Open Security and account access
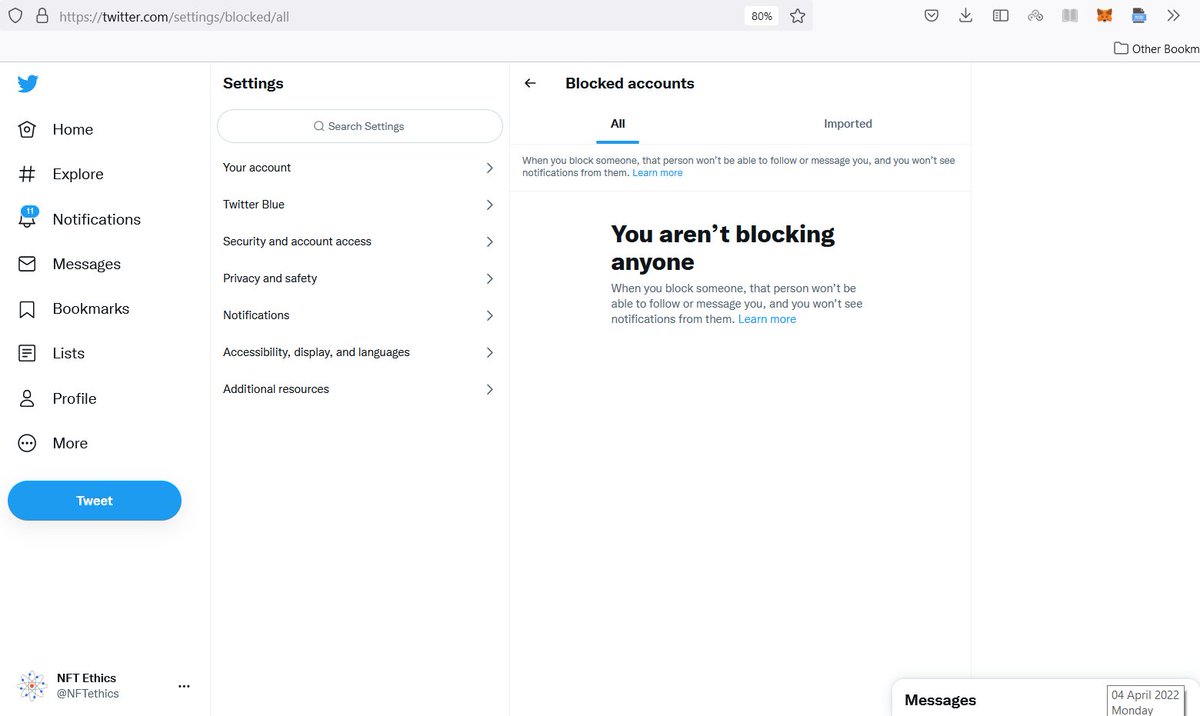Image resolution: width=1200 pixels, height=716 pixels. pos(360,242)
